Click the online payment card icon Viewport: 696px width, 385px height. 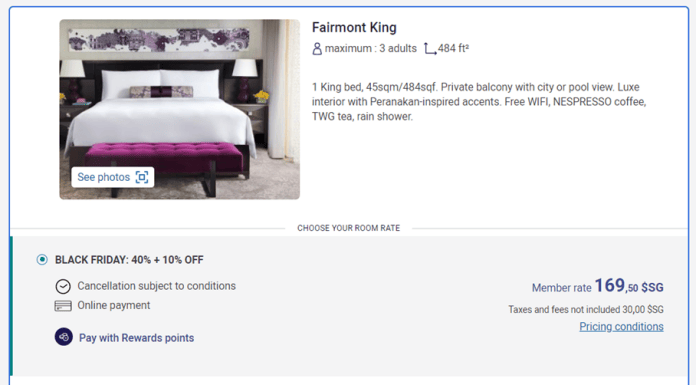(x=63, y=306)
